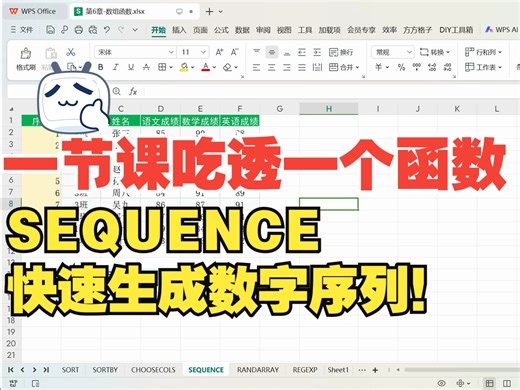
Task: Open the Convert dropdown button
Action: [435, 52]
